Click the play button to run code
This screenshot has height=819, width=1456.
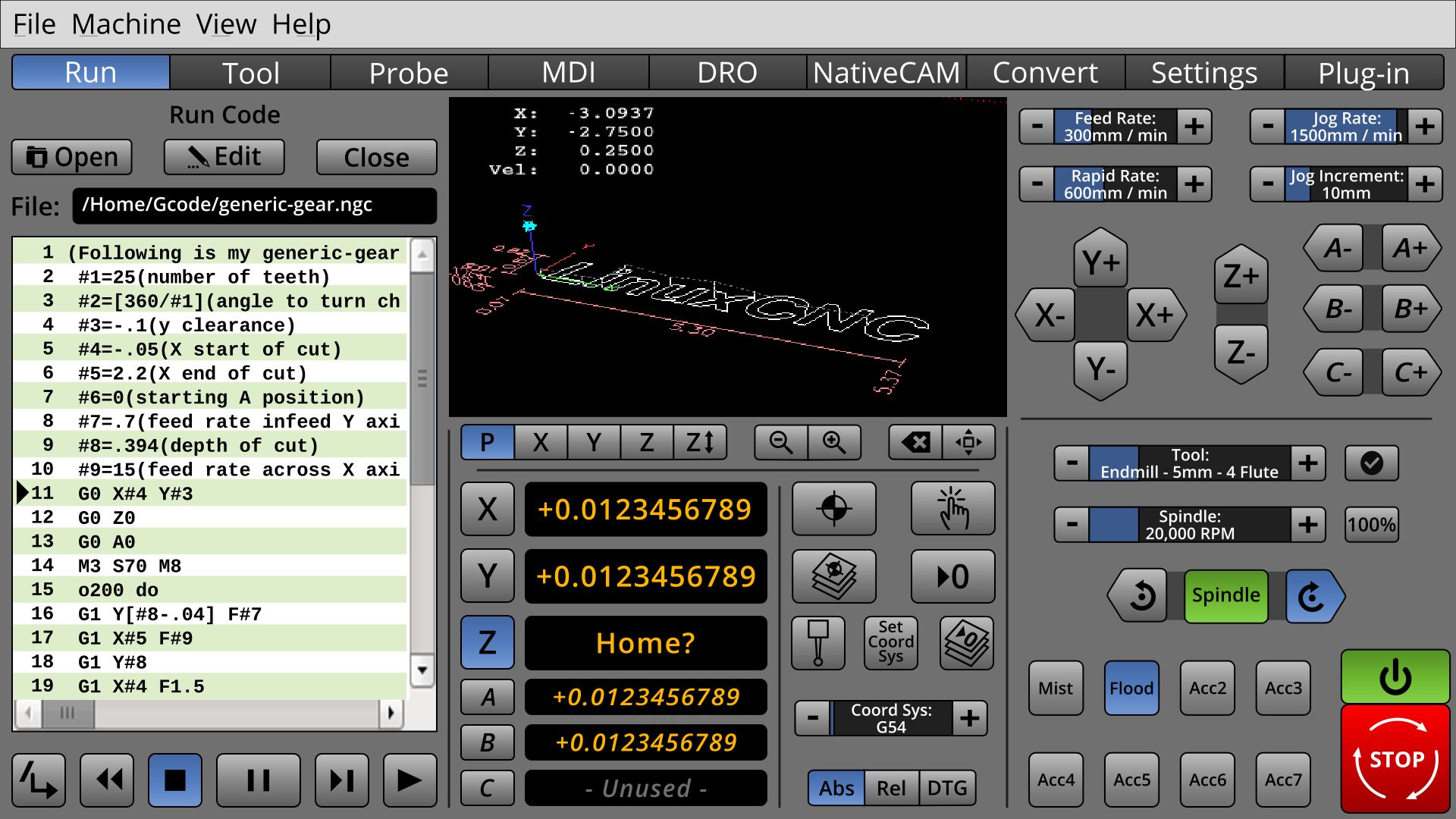[410, 780]
